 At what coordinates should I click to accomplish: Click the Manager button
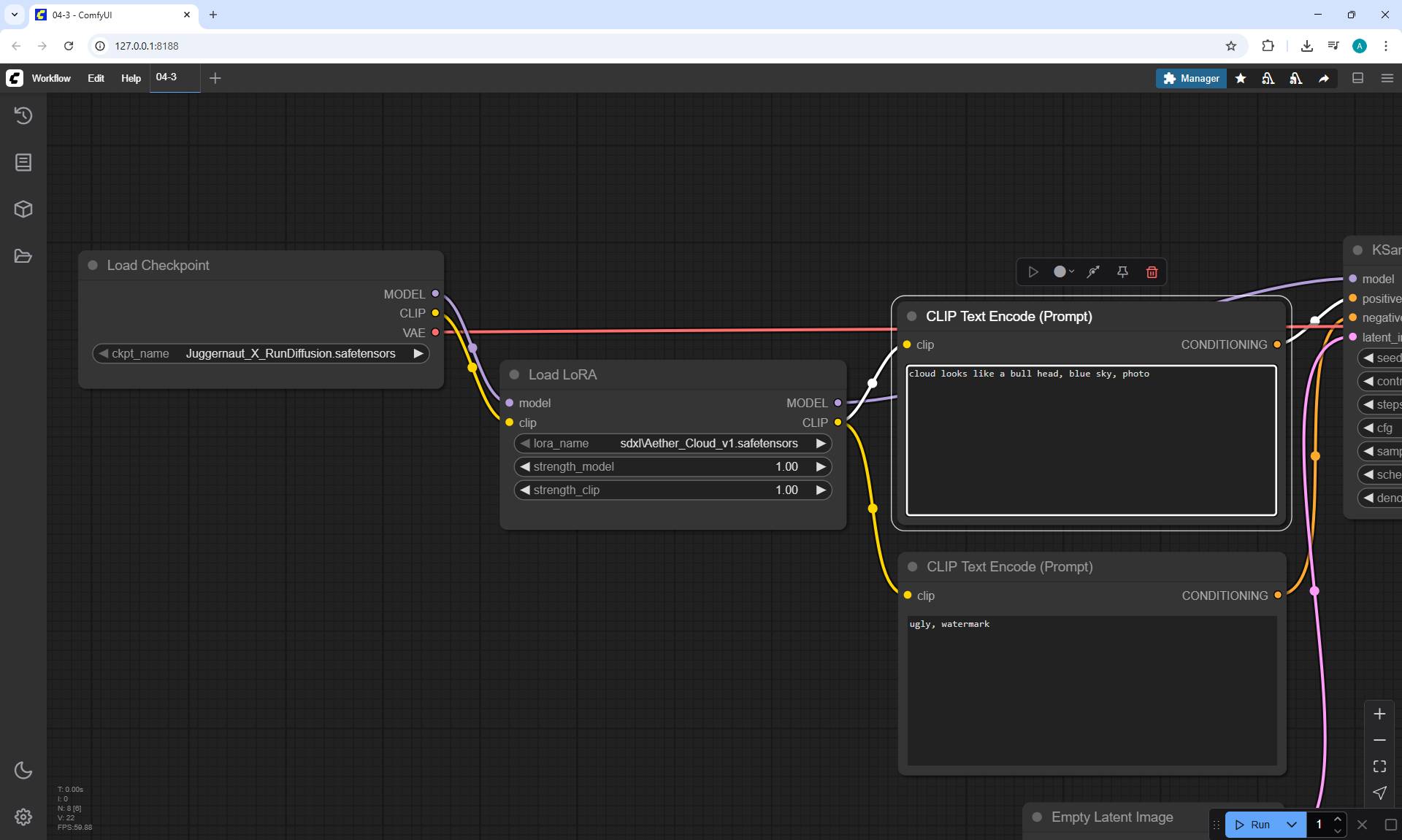(x=1191, y=78)
